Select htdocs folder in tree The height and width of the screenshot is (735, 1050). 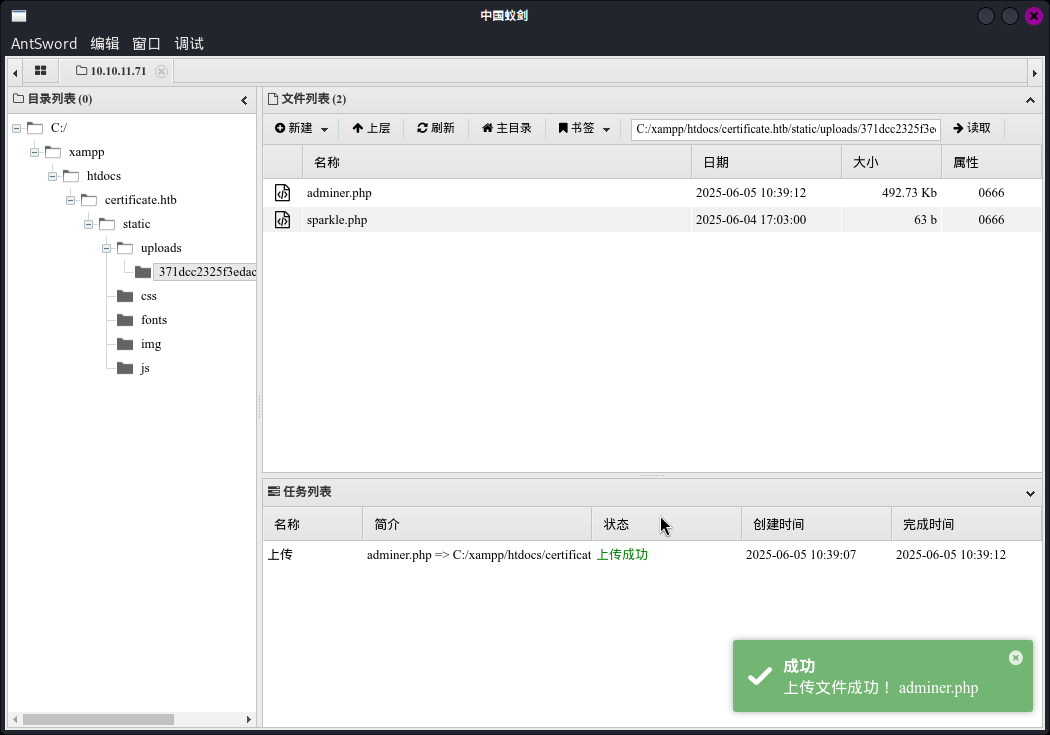(x=104, y=176)
